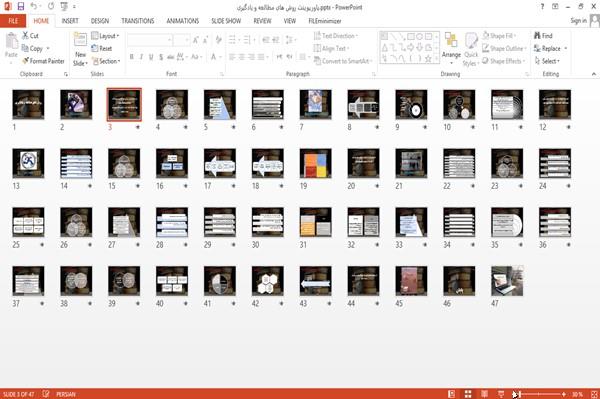The image size is (600, 399).
Task: Expand the Layout dropdown
Action: 105,36
